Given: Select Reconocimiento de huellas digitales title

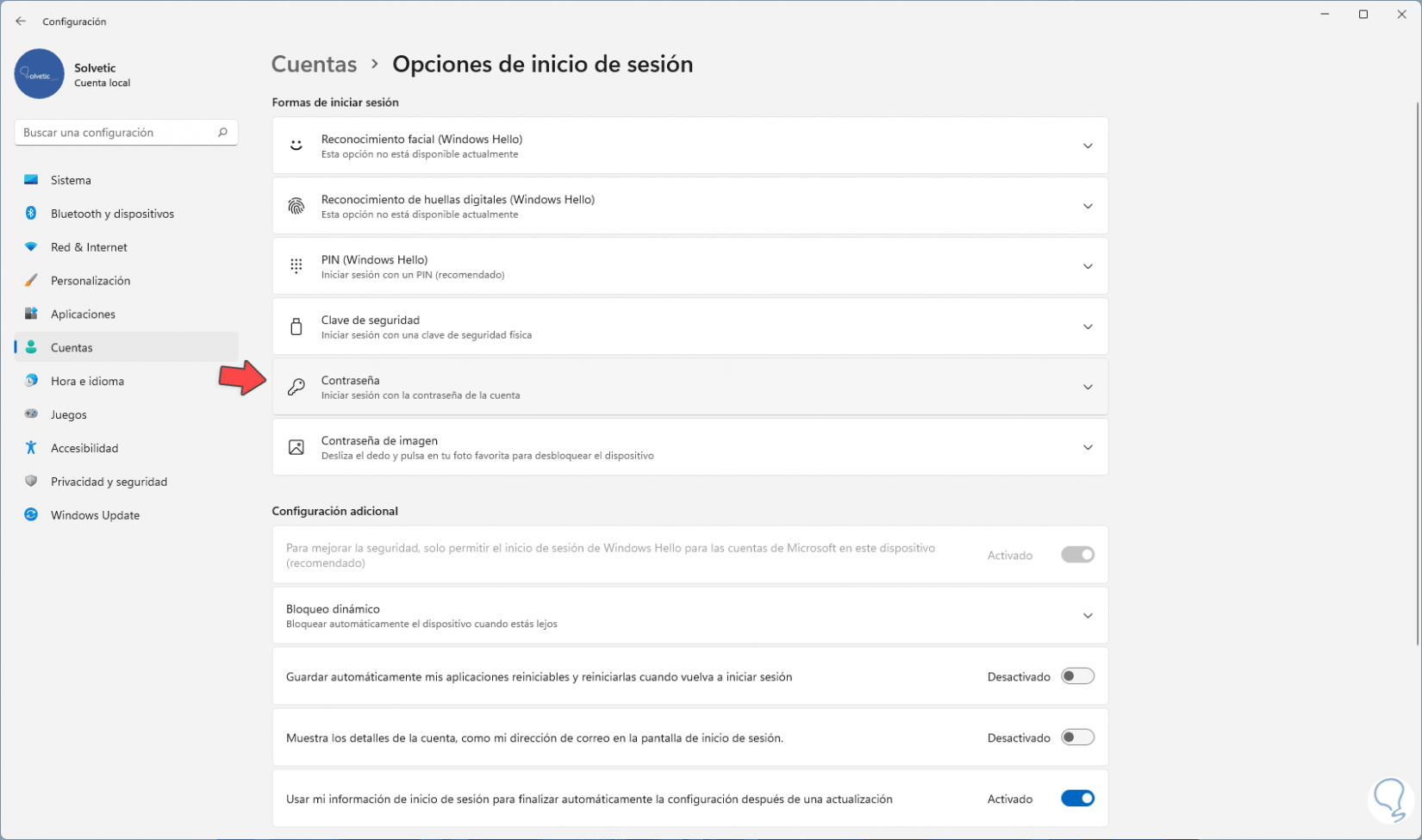Looking at the screenshot, I should 458,199.
